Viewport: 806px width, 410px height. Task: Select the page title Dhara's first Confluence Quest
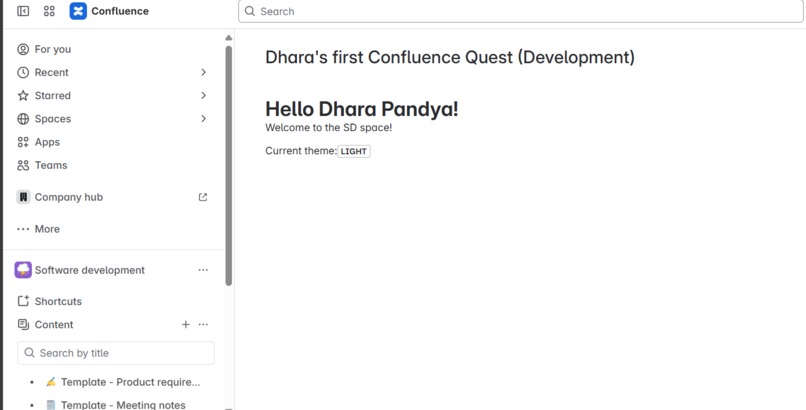pyautogui.click(x=450, y=57)
